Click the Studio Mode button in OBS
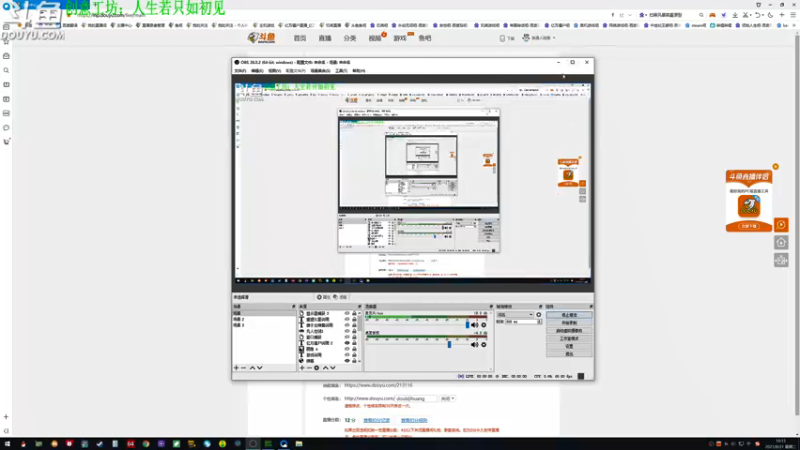Screen dimensions: 800x450 [569, 338]
